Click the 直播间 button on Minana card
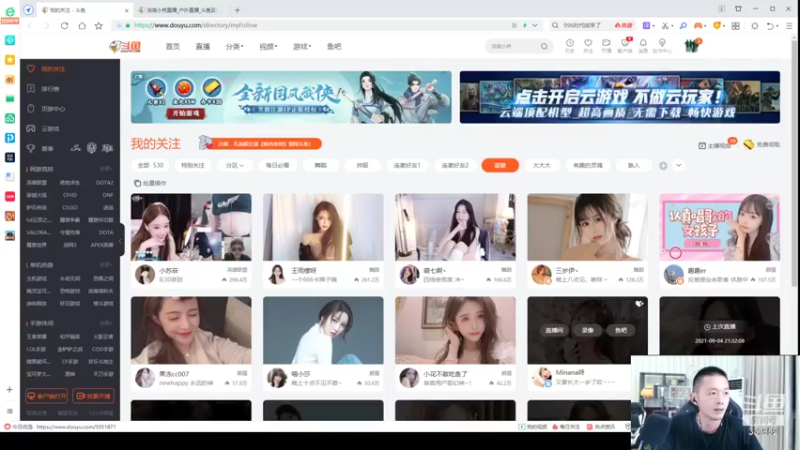This screenshot has height=450, width=800. 554,331
